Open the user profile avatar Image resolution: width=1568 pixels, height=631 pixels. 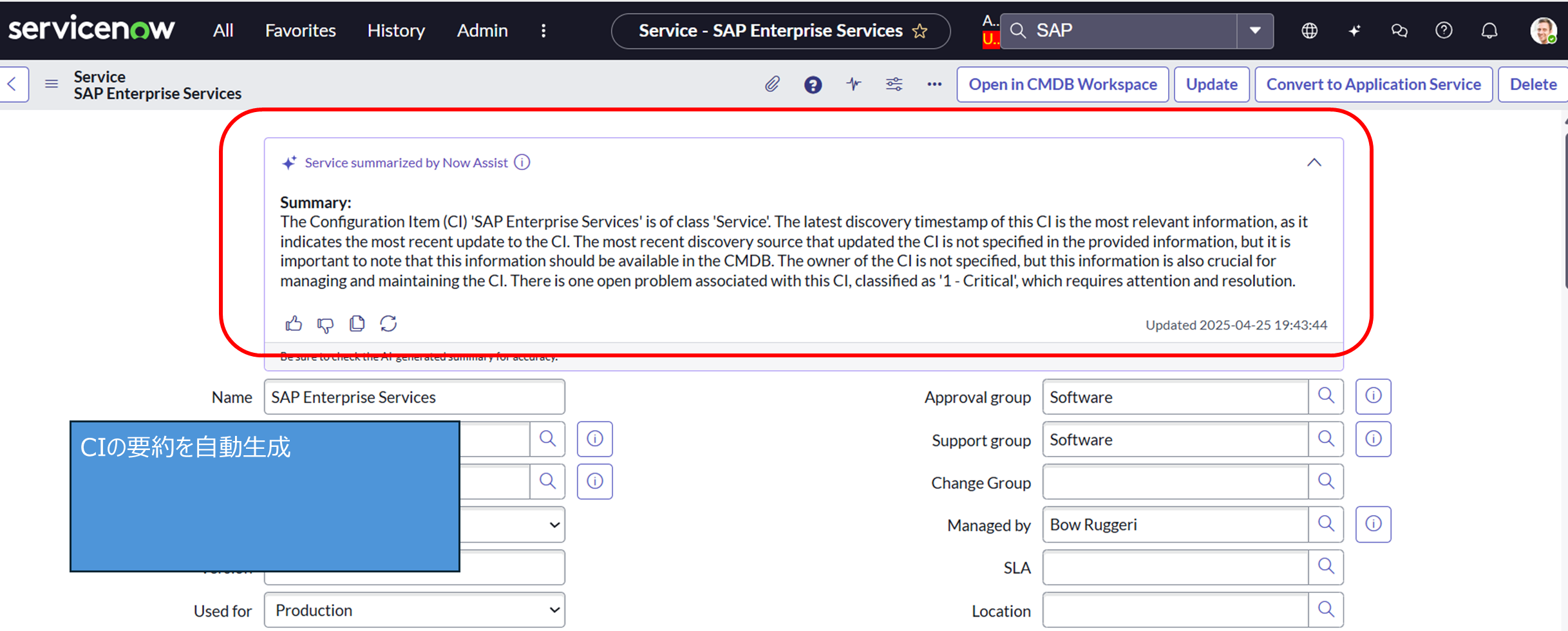(1543, 30)
